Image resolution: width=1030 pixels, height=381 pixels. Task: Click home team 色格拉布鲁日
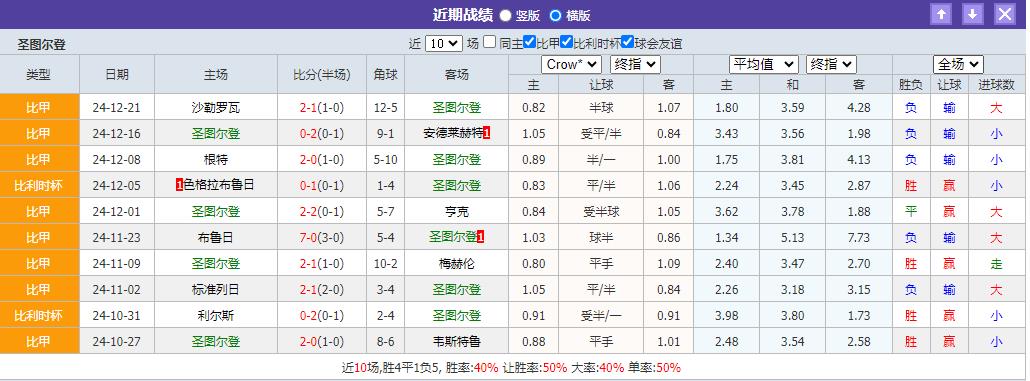pyautogui.click(x=219, y=185)
